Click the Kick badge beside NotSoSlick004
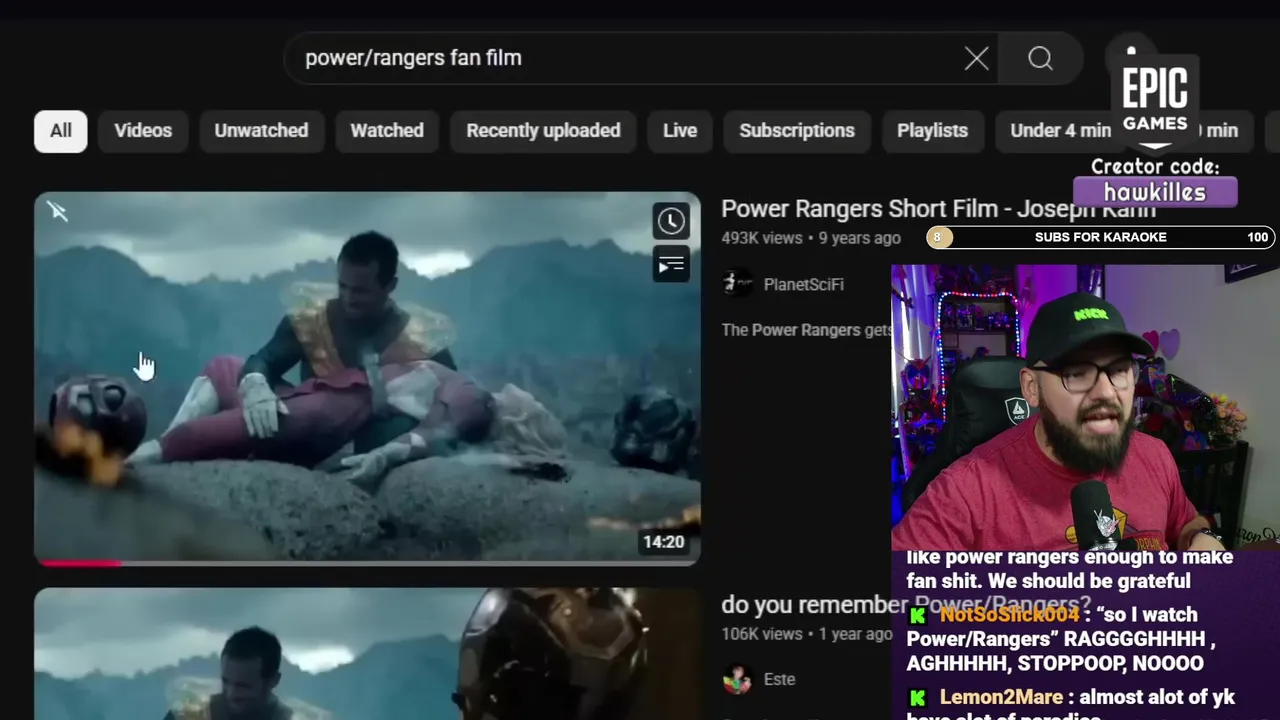 point(918,616)
